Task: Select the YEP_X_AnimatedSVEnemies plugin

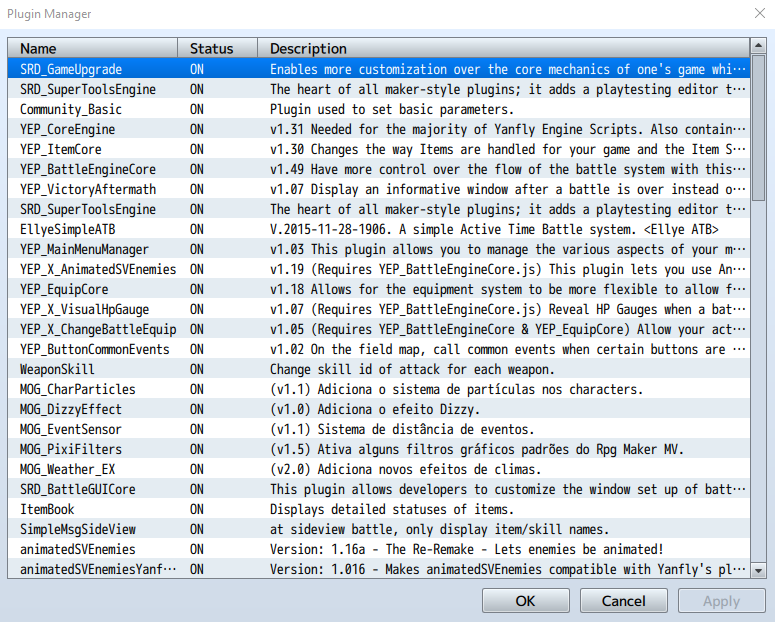Action: click(x=379, y=269)
